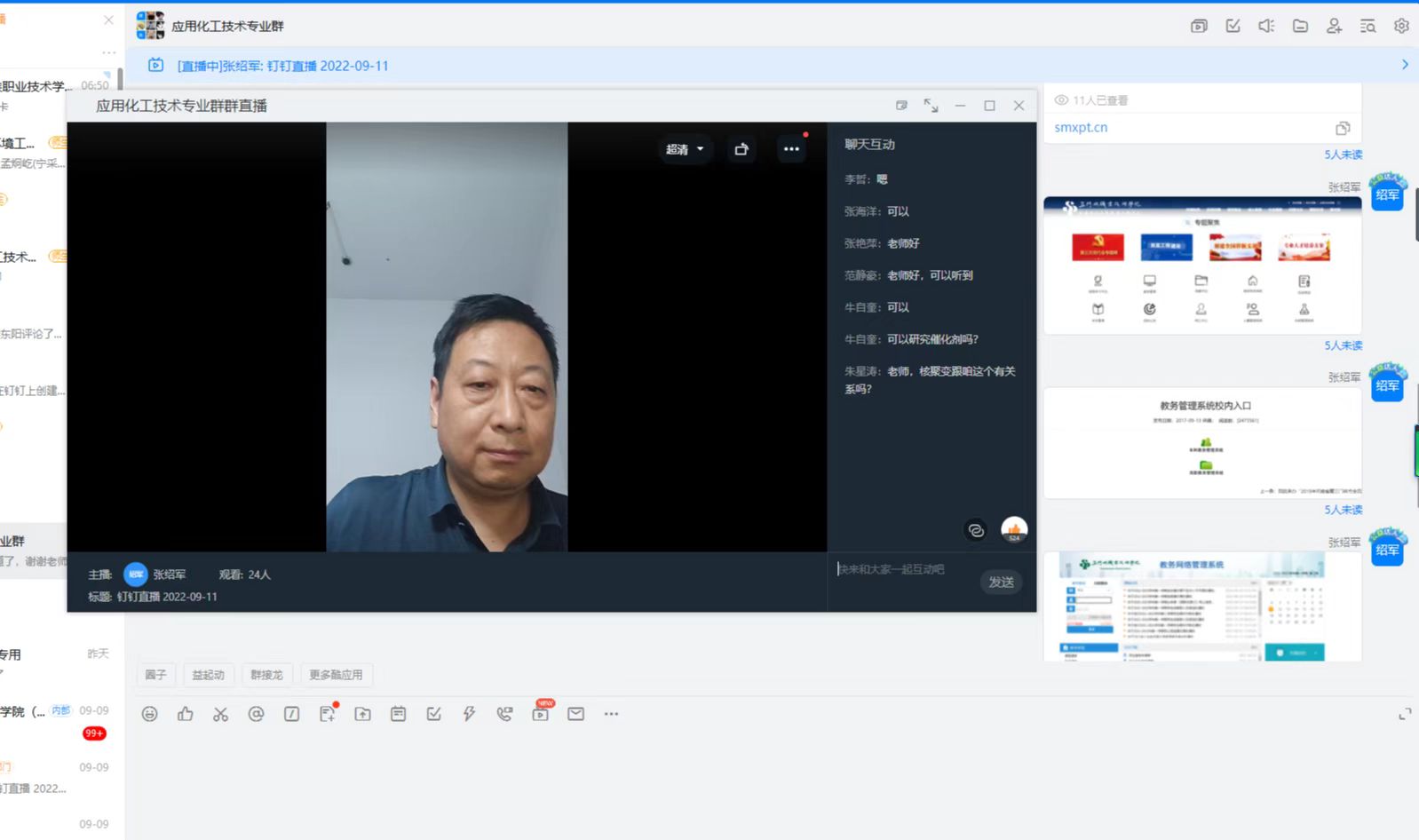
Task: Open group settings gear icon
Action: [1401, 26]
